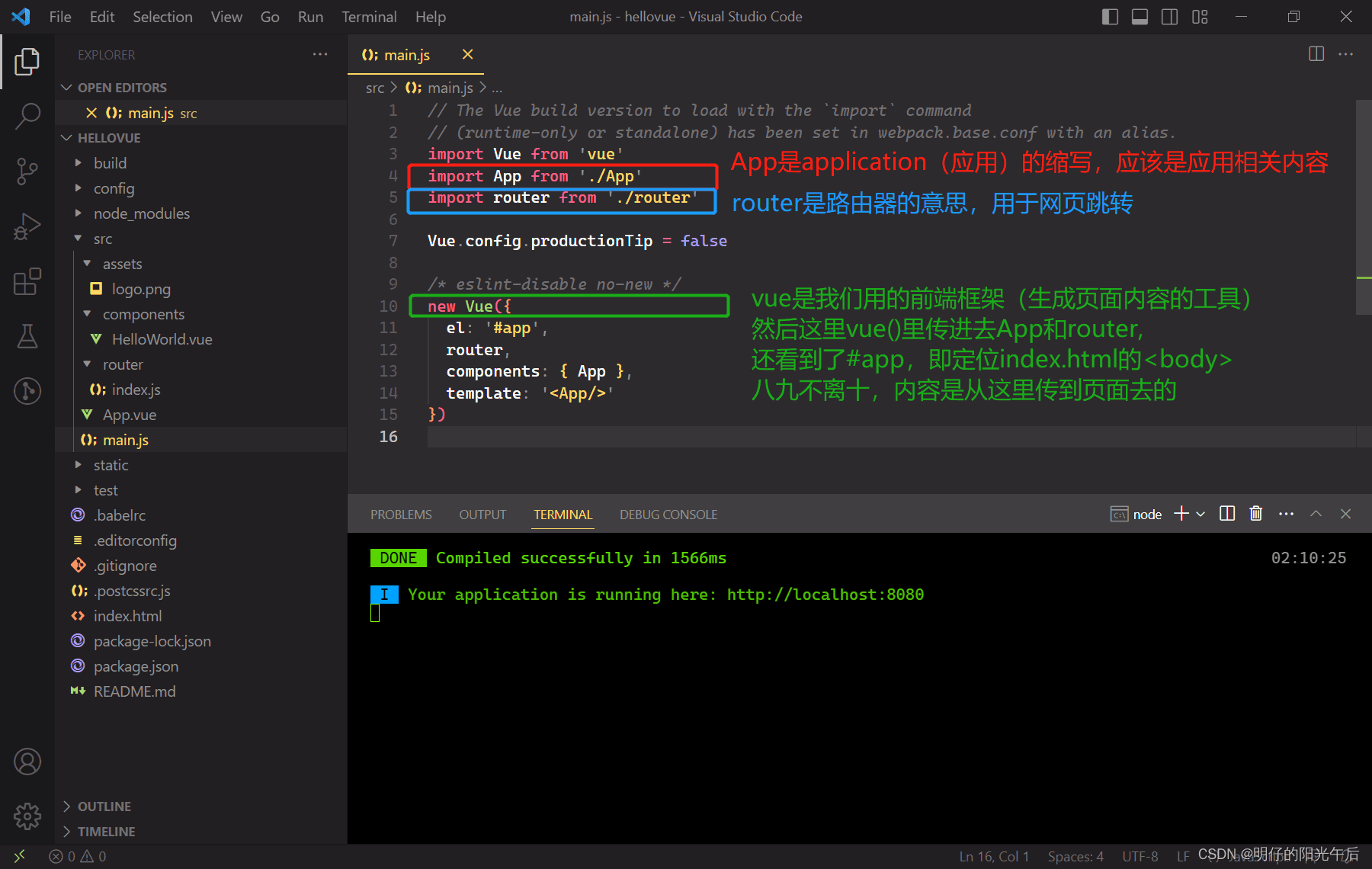Change encoding via UTF-8 status item
This screenshot has width=1372, height=869.
click(1140, 856)
